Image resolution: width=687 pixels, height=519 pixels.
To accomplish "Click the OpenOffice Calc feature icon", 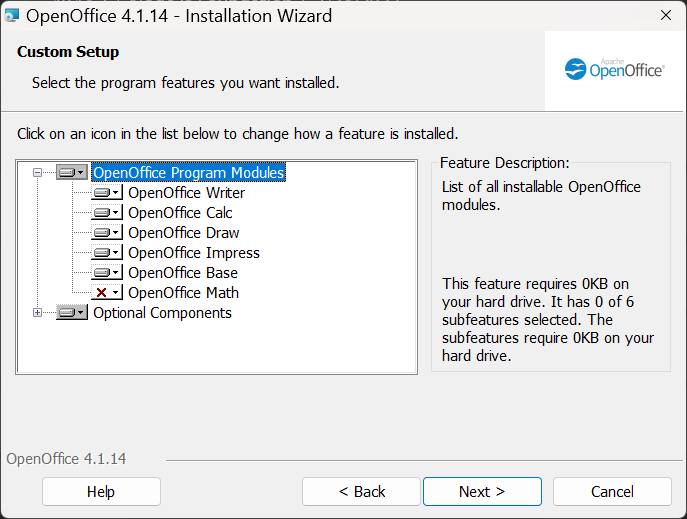I will click(x=106, y=213).
